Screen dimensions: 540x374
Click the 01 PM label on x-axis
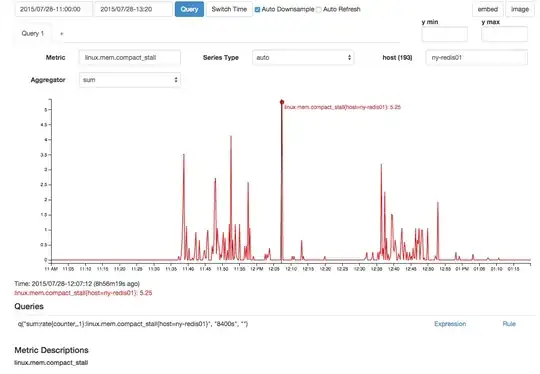pos(462,269)
